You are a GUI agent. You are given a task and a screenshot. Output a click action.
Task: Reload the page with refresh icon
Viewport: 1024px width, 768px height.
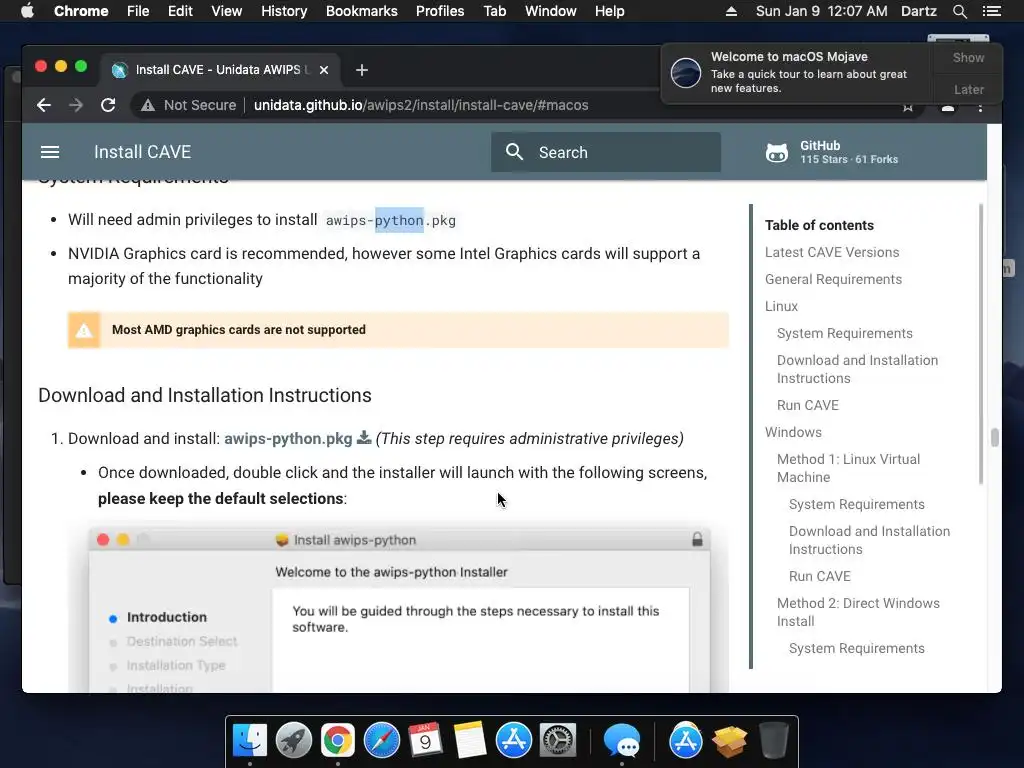click(108, 105)
